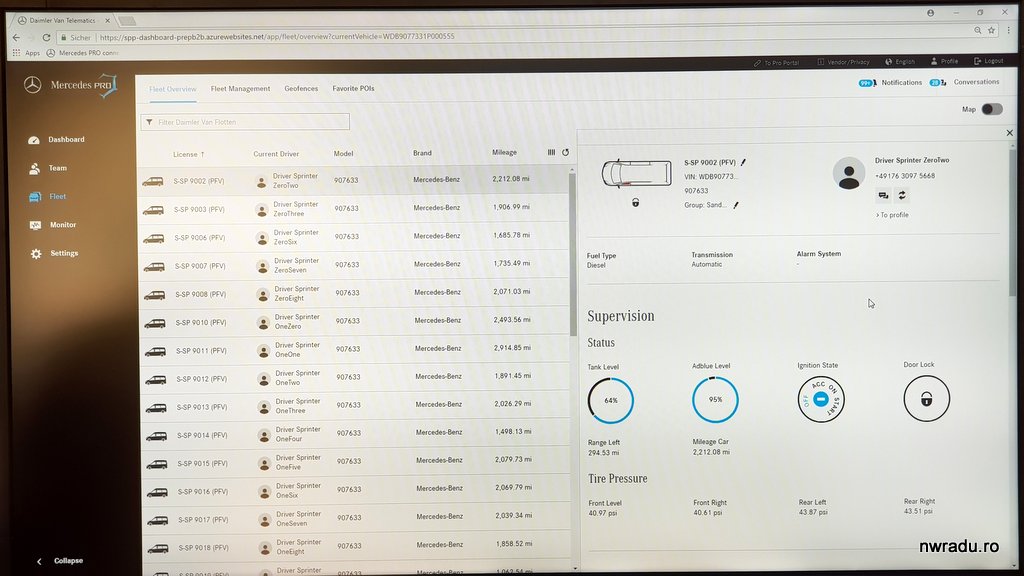Open browser zoom magnifier icon

coord(978,30)
